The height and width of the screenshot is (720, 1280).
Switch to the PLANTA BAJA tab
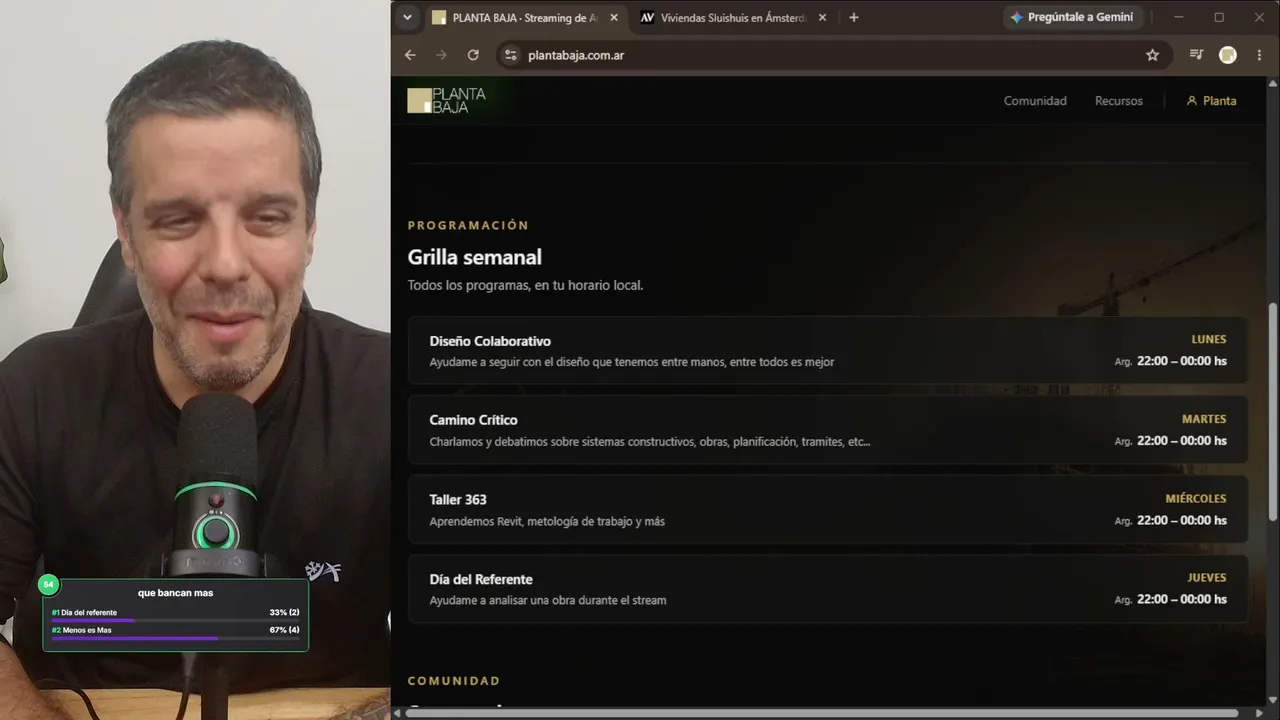(525, 17)
